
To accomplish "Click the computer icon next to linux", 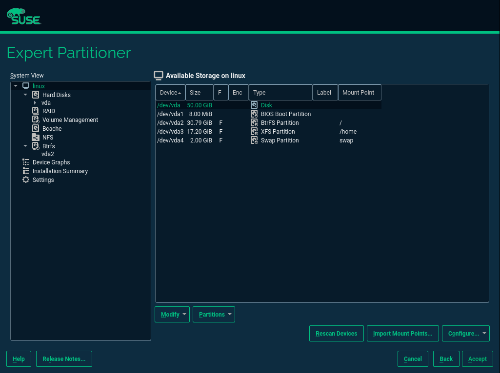I will tap(26, 86).
